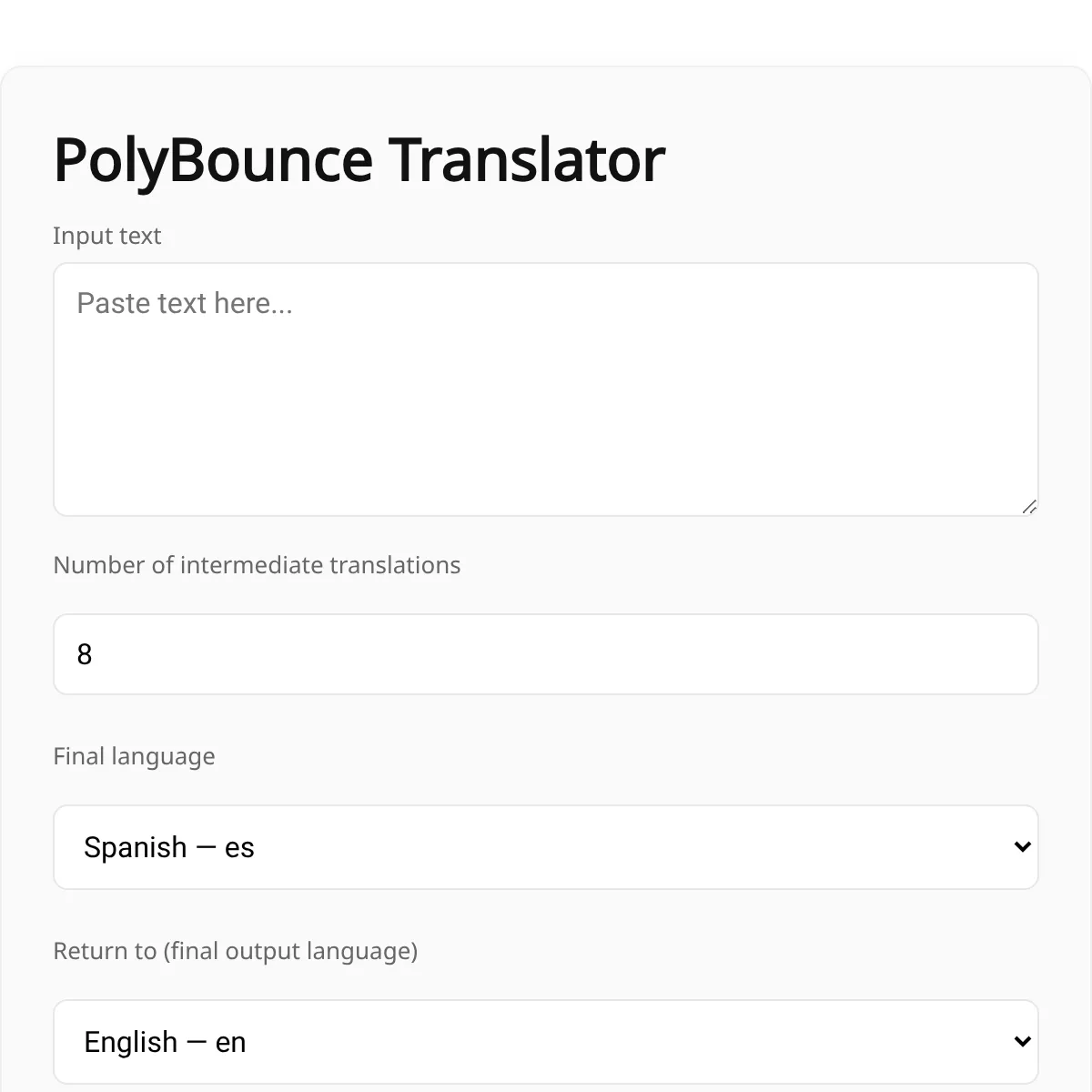
Task: Click the 'Input text' label
Action: click(107, 236)
